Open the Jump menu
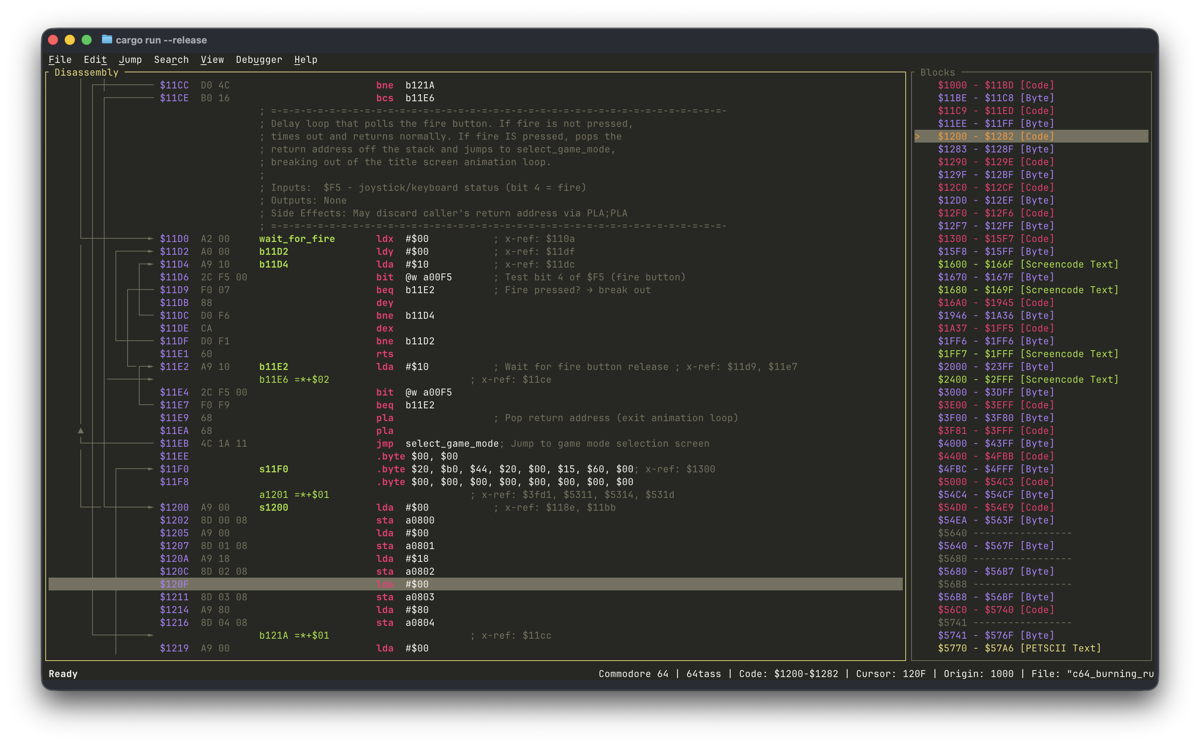The width and height of the screenshot is (1200, 745). (x=130, y=60)
